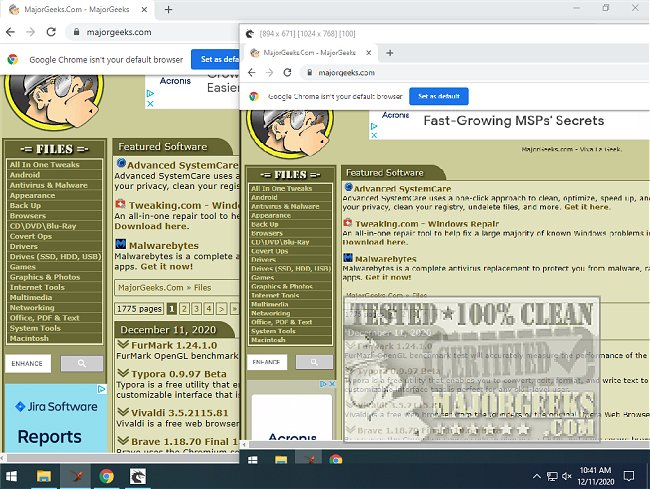Click the dragon app icon on outer taskbar
Screen dimensions: 650x489
(138, 476)
